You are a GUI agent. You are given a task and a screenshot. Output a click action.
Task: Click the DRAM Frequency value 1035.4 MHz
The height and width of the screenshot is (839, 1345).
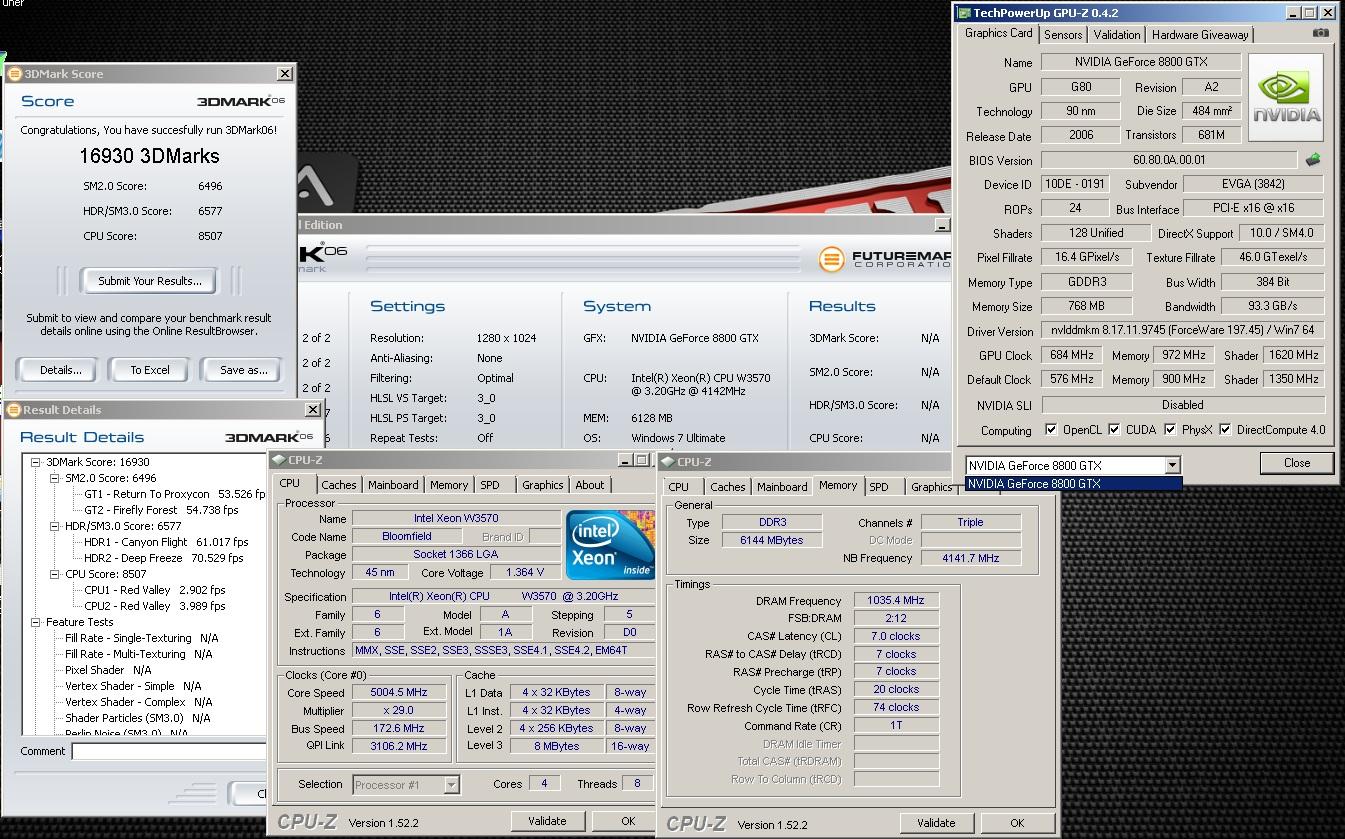coord(896,601)
